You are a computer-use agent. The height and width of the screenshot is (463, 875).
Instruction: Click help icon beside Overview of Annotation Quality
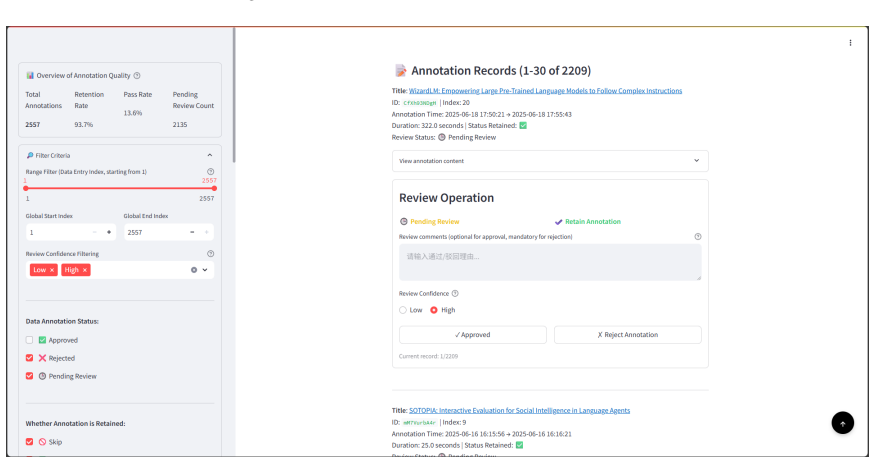click(x=137, y=75)
